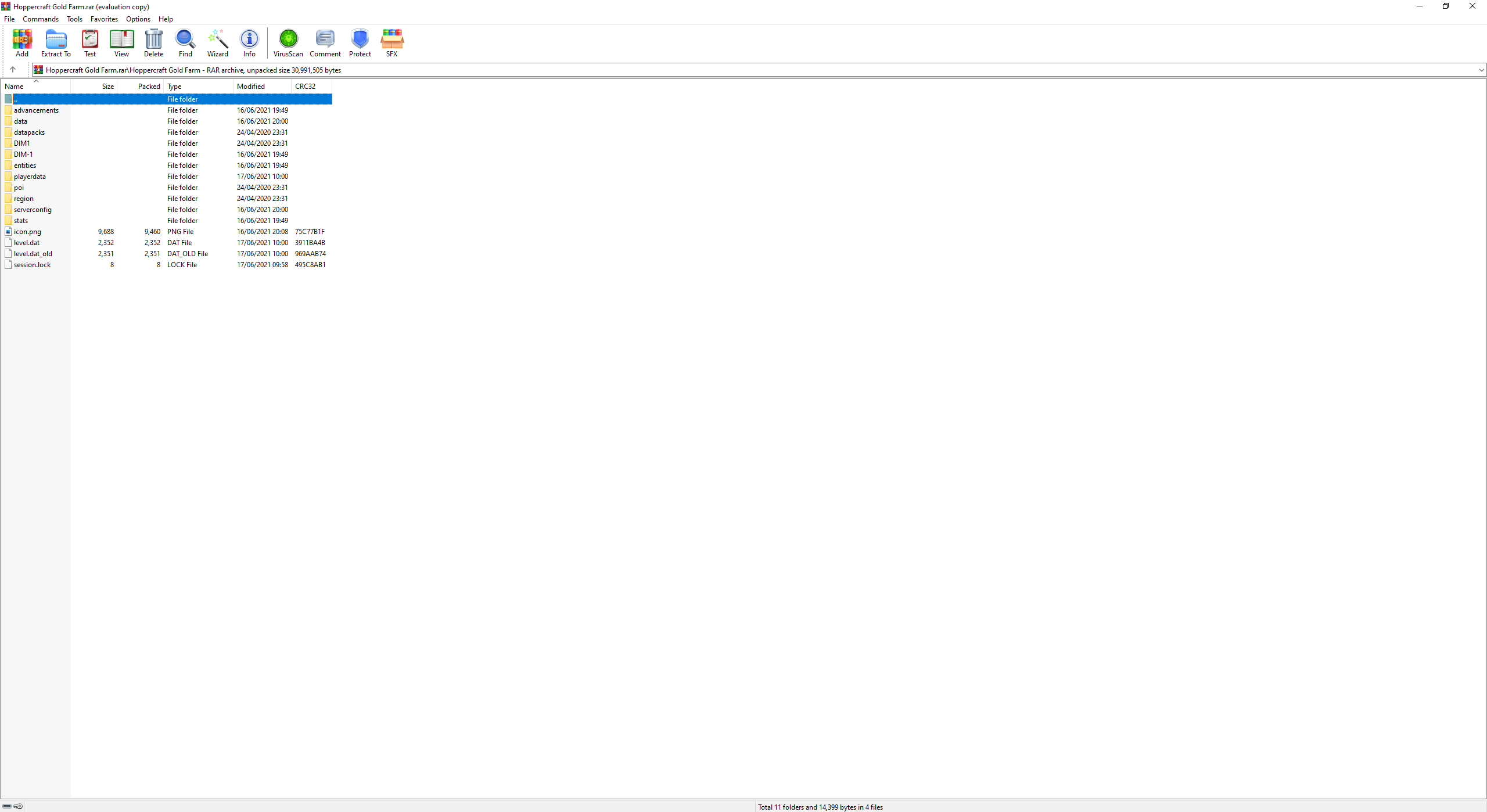Click the archive icon in the address bar

coord(38,70)
